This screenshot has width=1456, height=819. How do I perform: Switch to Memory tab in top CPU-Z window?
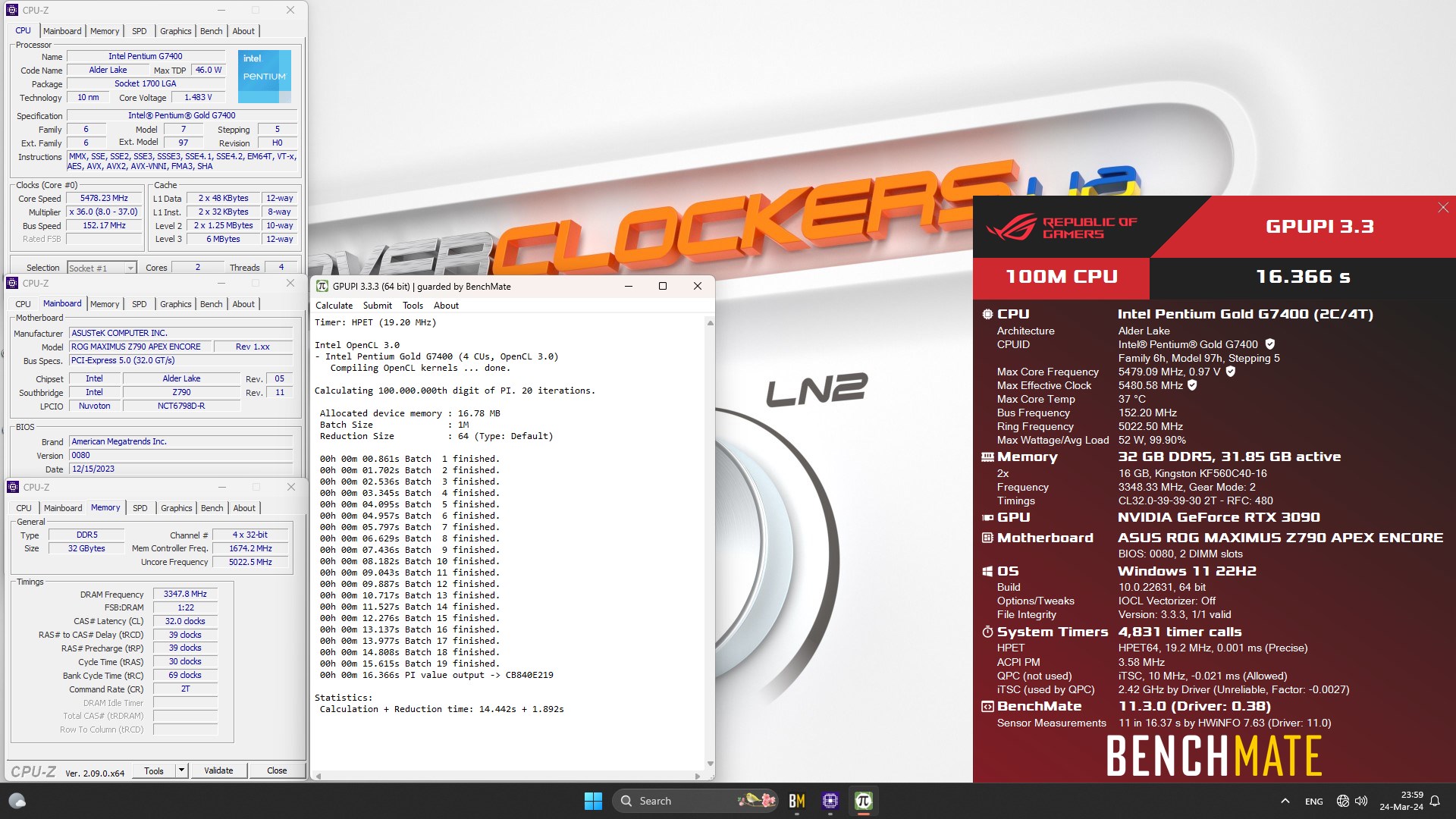pos(105,31)
